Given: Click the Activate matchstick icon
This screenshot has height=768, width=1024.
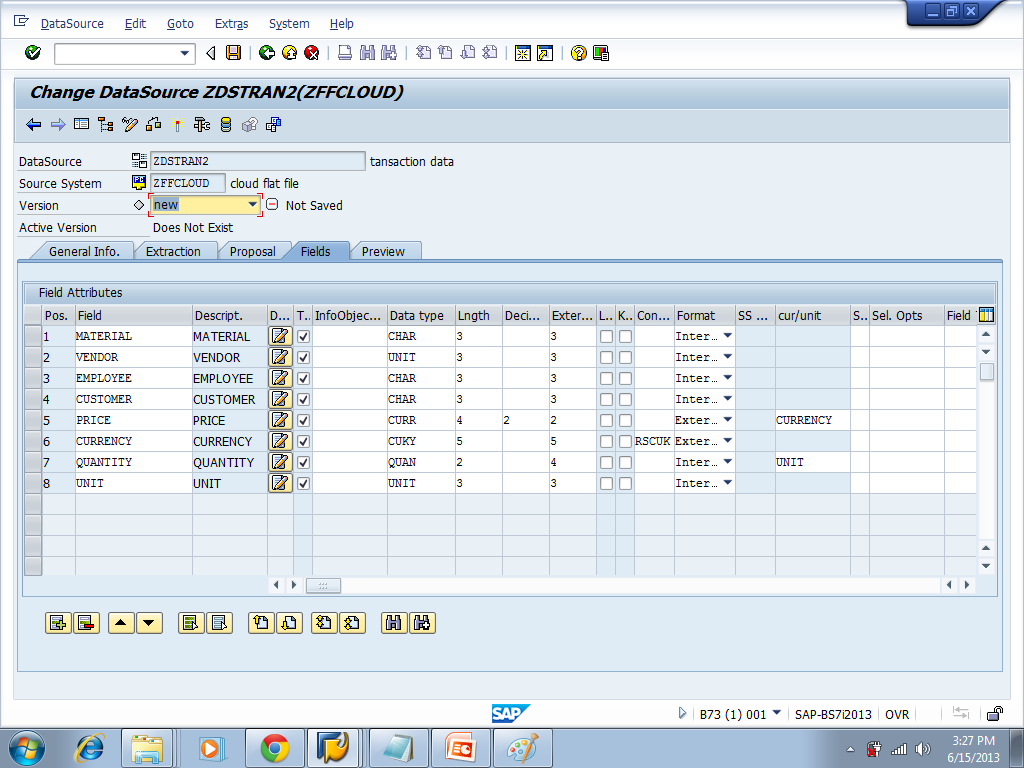Looking at the screenshot, I should (178, 124).
